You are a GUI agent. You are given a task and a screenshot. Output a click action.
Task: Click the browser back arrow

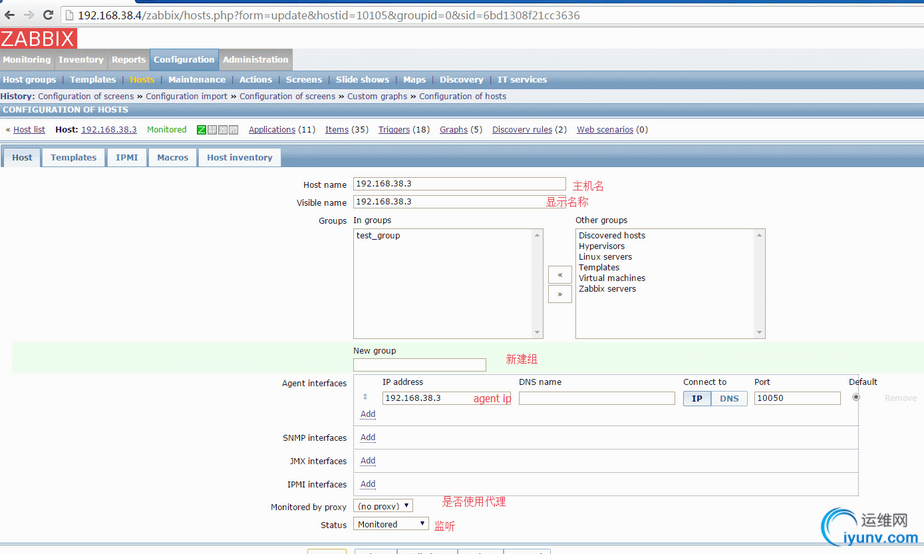pos(9,15)
